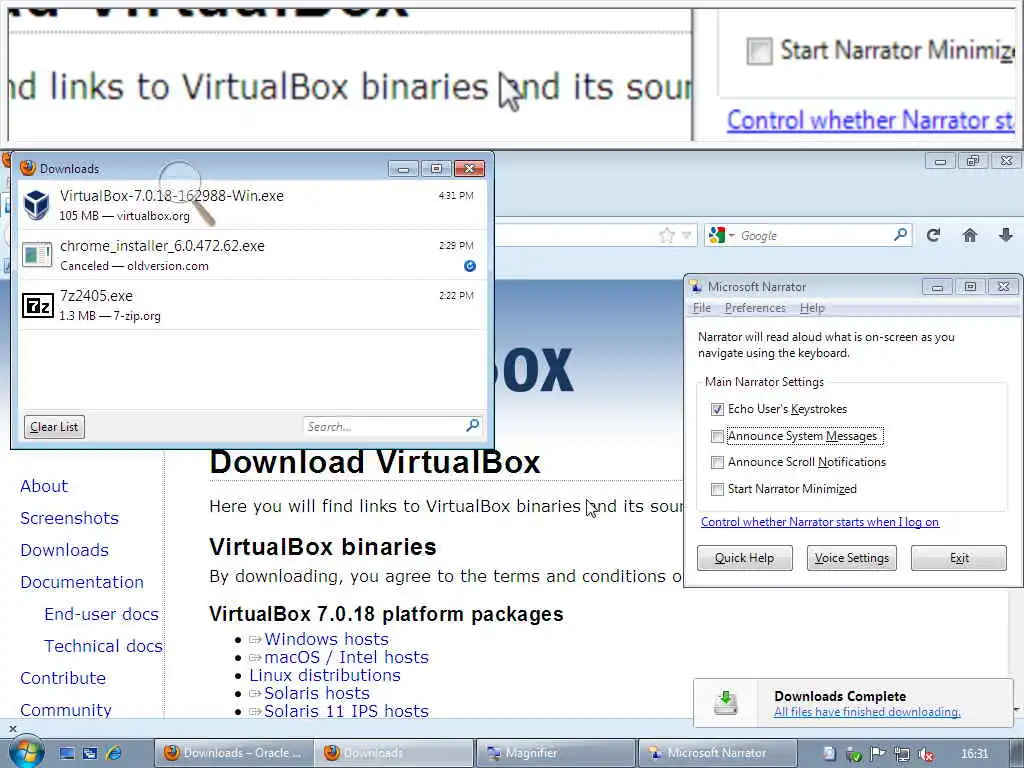Open Firefox downloads arrow toolbar icon
This screenshot has height=768, width=1024.
coord(1006,235)
